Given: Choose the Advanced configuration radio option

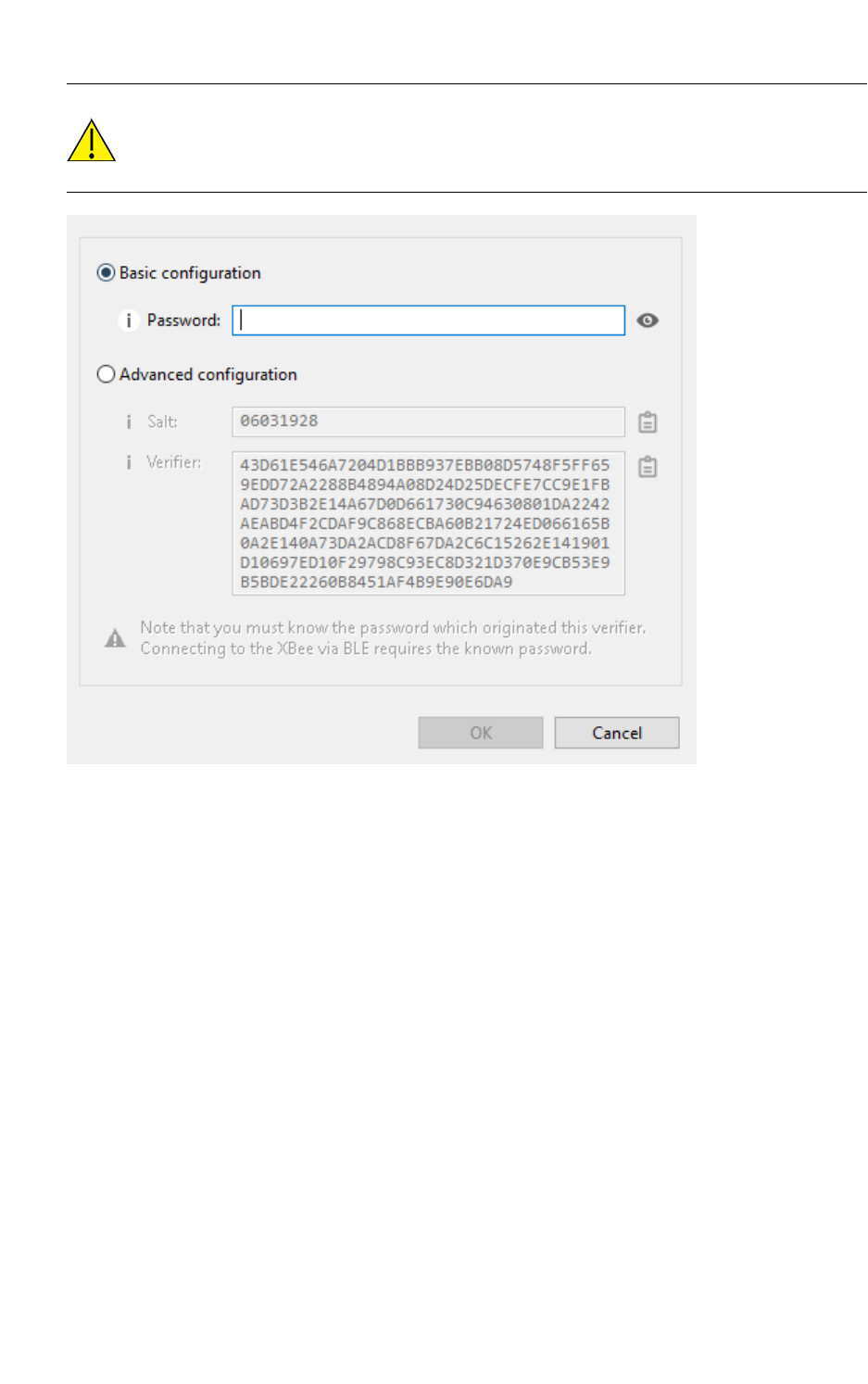Looking at the screenshot, I should 106,374.
